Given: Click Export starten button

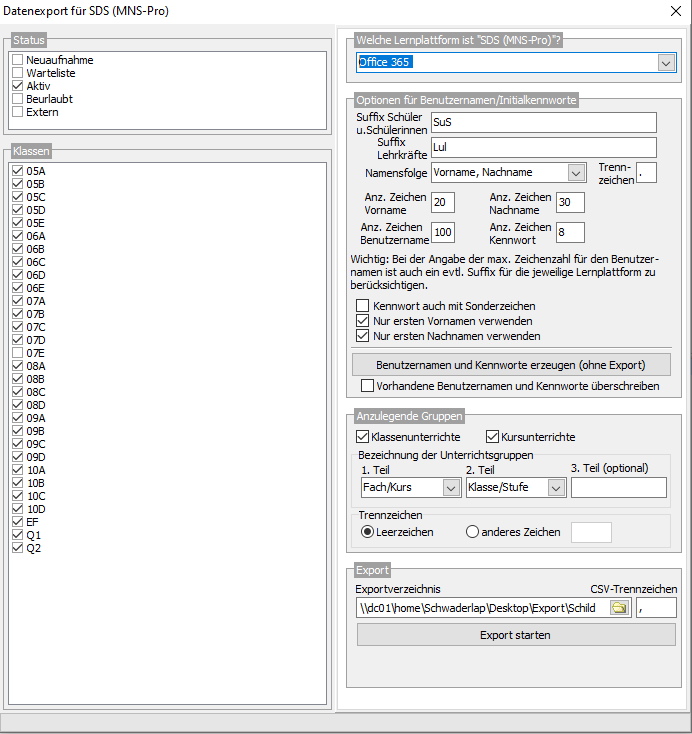Looking at the screenshot, I should 516,635.
